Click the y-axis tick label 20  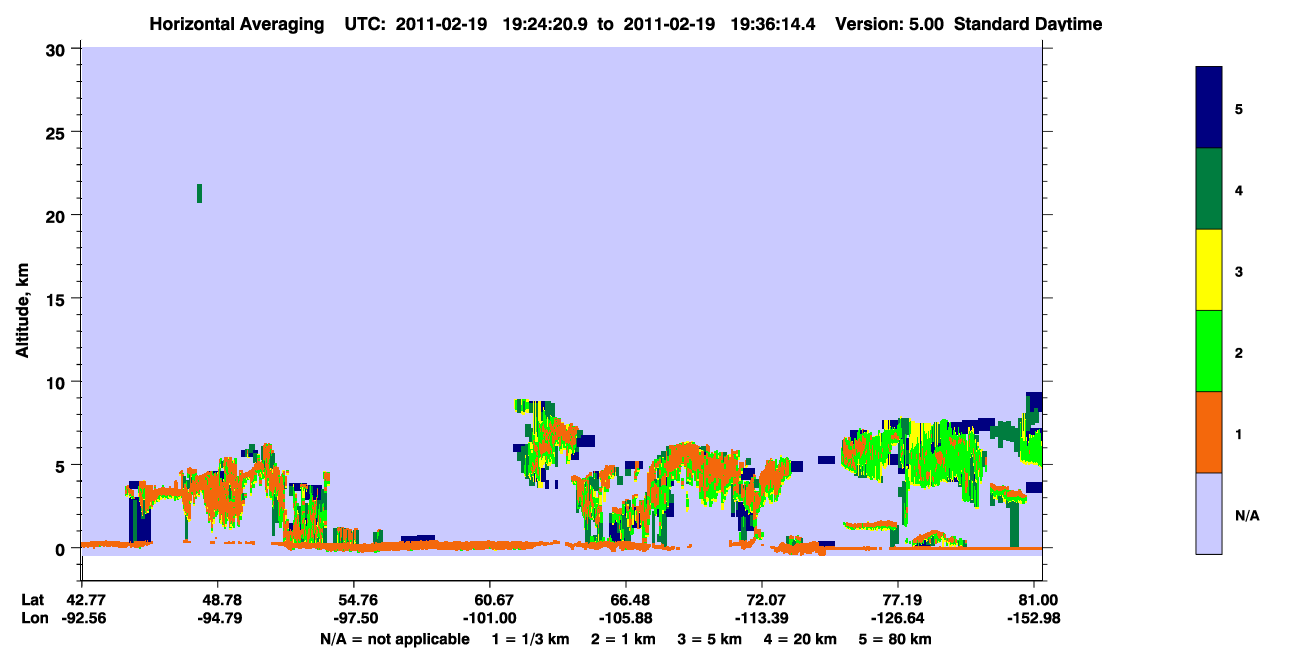click(58, 215)
